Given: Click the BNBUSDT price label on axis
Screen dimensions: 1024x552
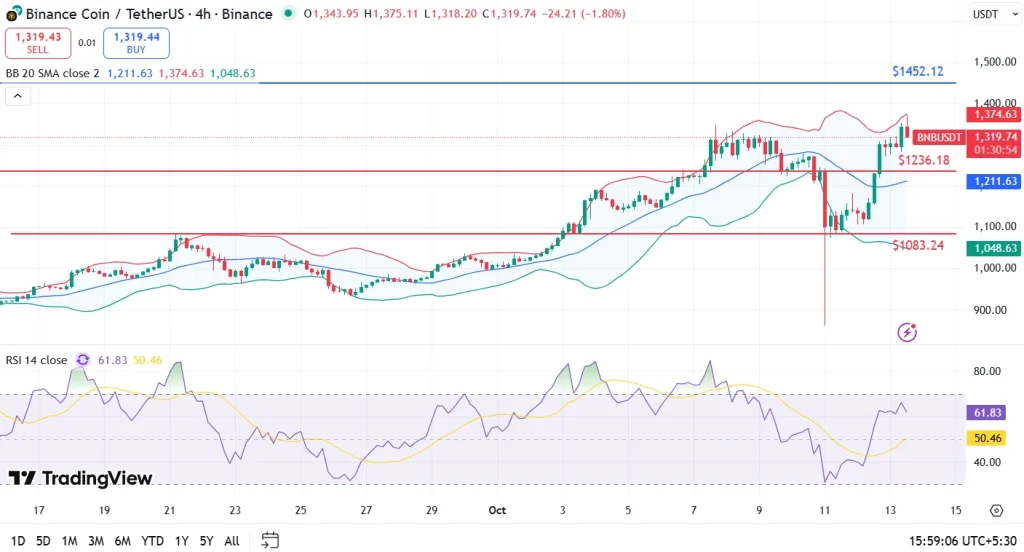Looking at the screenshot, I should coord(938,137).
